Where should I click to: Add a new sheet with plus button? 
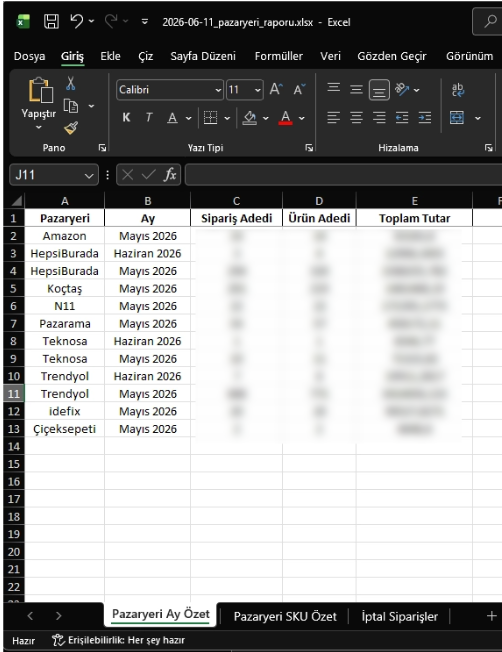[x=491, y=616]
